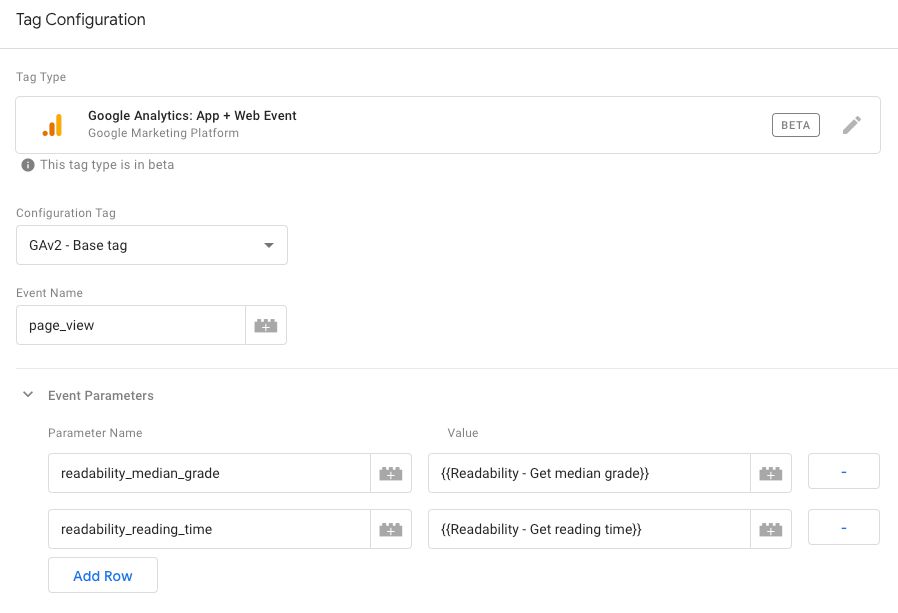898x613 pixels.
Task: Collapse the Event Parameters section
Action: point(27,395)
